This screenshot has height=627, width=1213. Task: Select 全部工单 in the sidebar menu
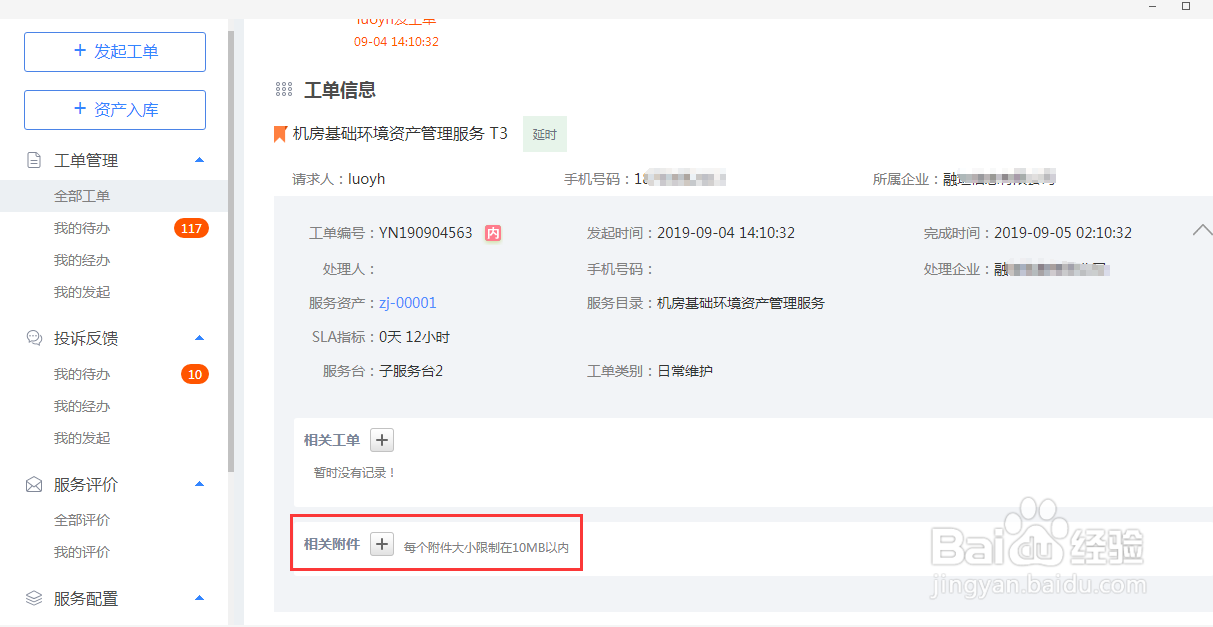coord(78,196)
